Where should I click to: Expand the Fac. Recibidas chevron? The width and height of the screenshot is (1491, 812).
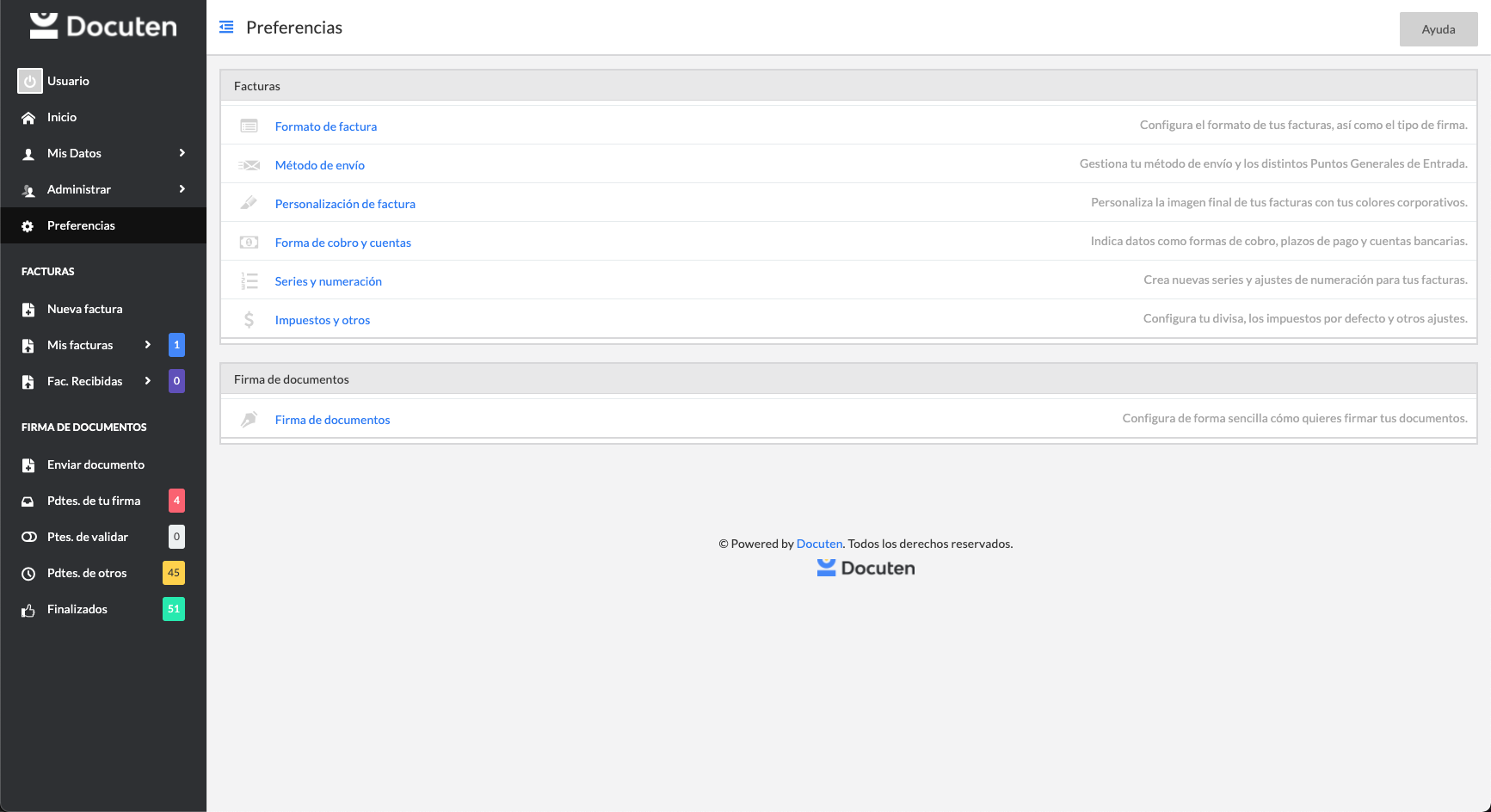coord(148,381)
